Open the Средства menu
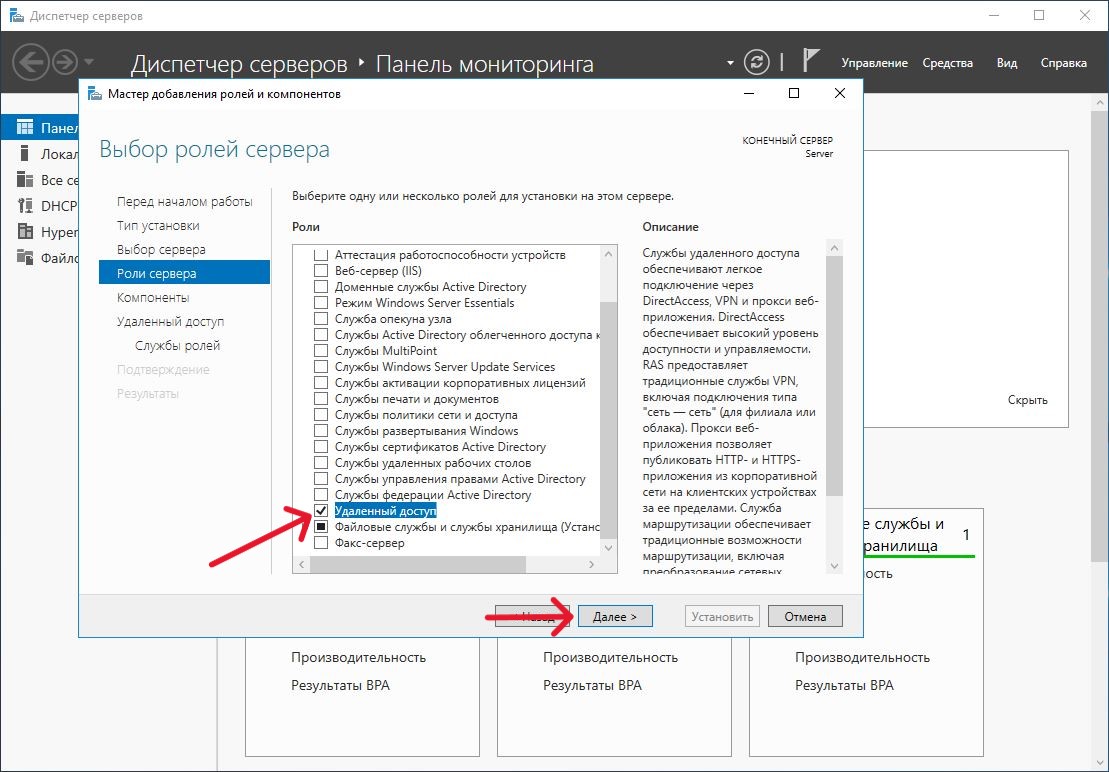The image size is (1109, 772). pyautogui.click(x=947, y=63)
